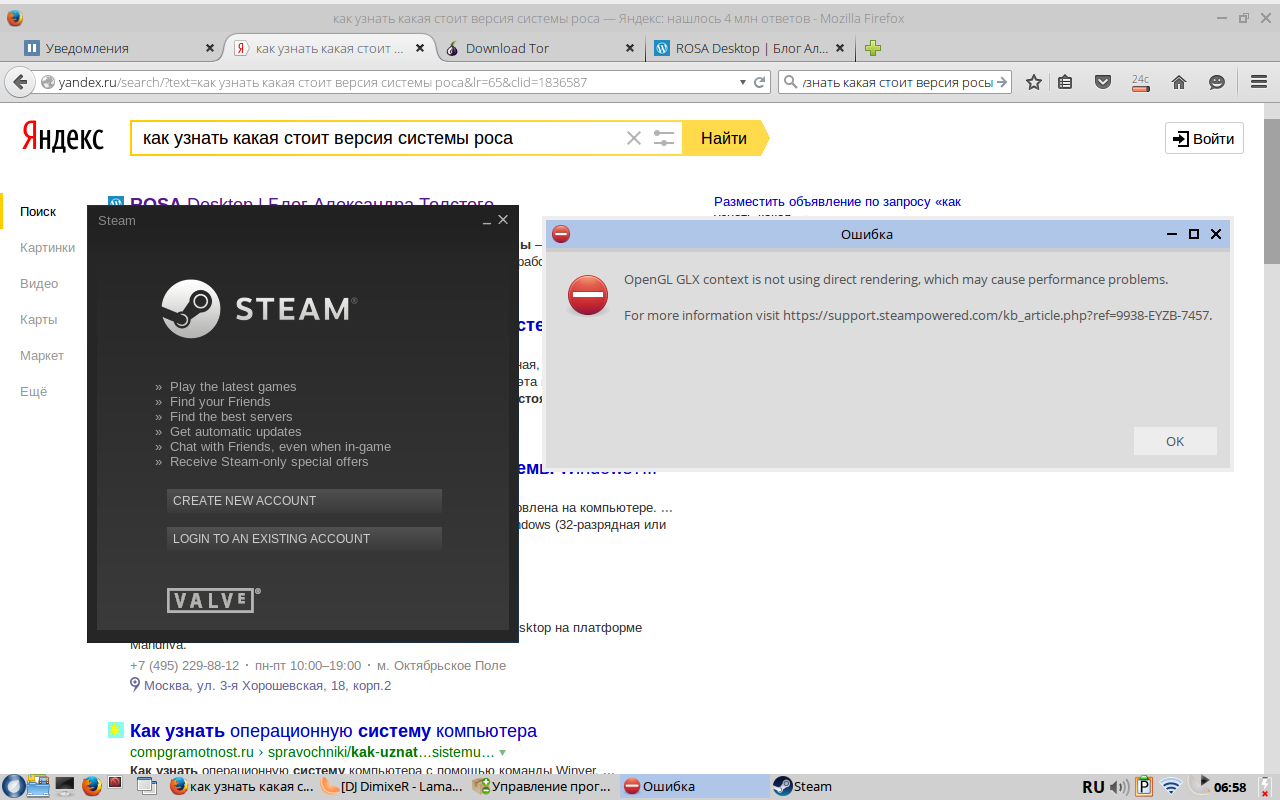Go to the Firefox home page icon
1280x800 pixels.
1179,82
